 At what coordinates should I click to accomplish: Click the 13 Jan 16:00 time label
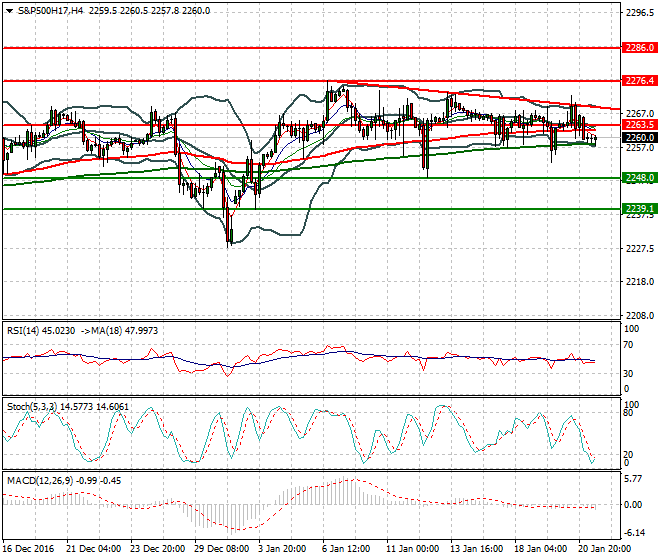(477, 549)
